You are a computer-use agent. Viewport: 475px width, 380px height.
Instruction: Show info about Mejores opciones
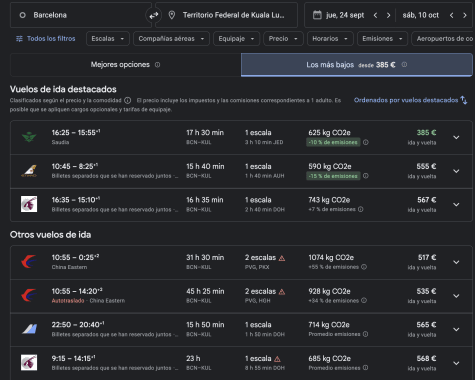point(157,65)
